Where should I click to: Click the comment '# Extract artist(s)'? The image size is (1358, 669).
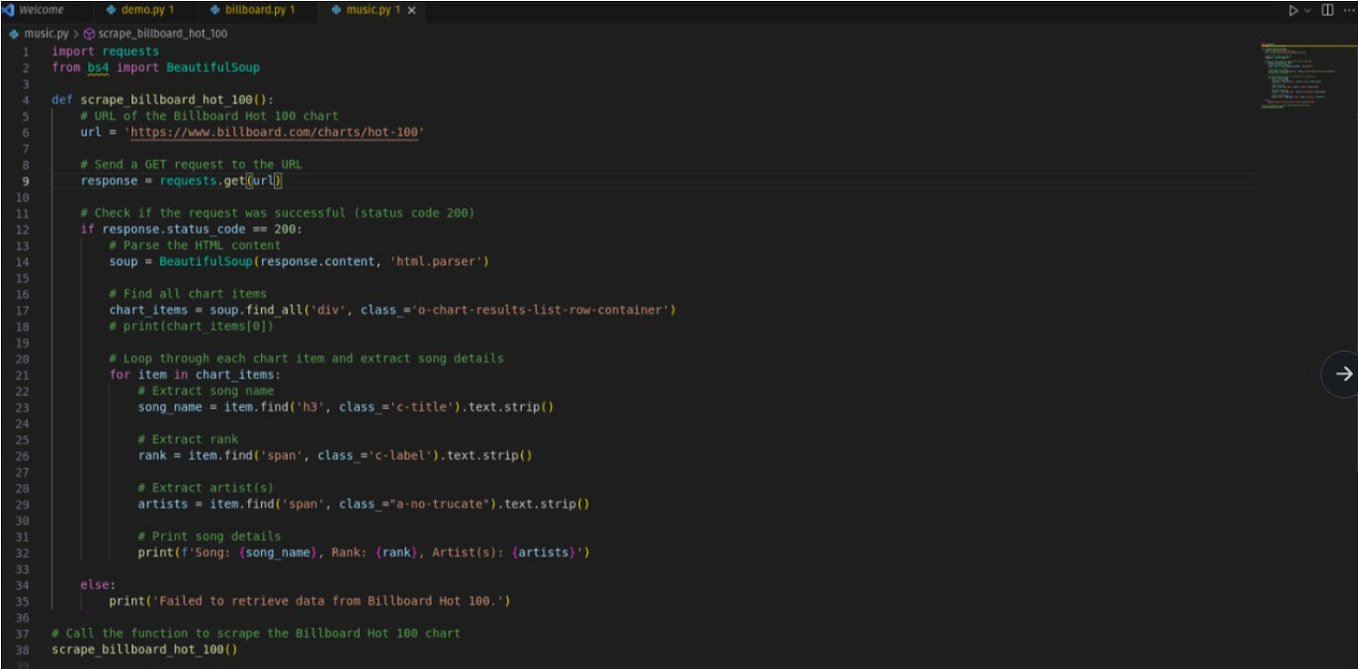(x=206, y=488)
